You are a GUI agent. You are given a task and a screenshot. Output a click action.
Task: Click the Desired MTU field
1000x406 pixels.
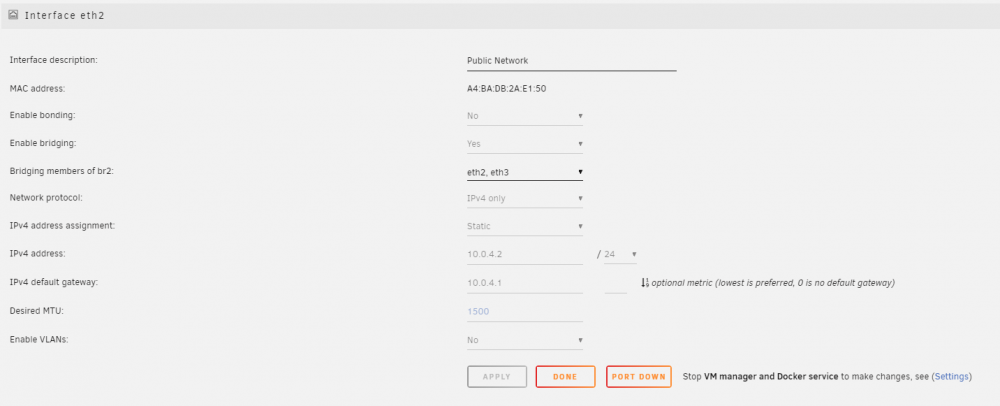[525, 312]
